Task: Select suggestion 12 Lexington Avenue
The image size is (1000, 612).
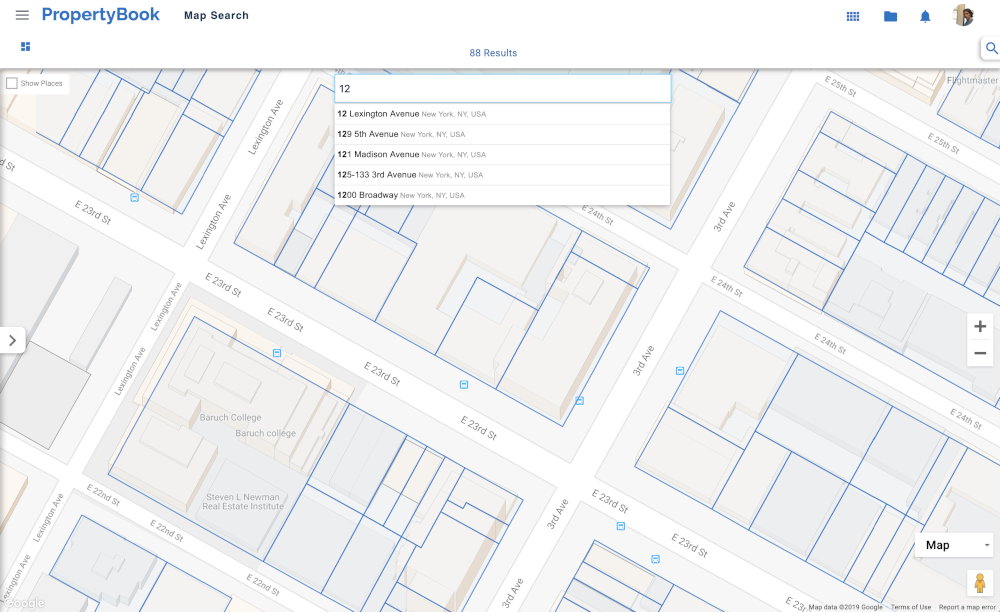Action: (503, 114)
